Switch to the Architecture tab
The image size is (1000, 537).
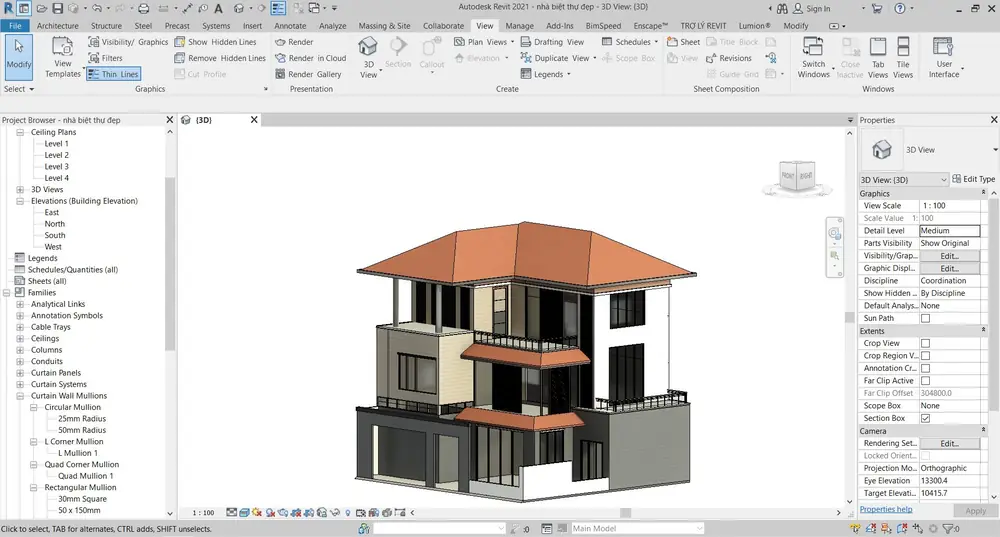tap(57, 26)
